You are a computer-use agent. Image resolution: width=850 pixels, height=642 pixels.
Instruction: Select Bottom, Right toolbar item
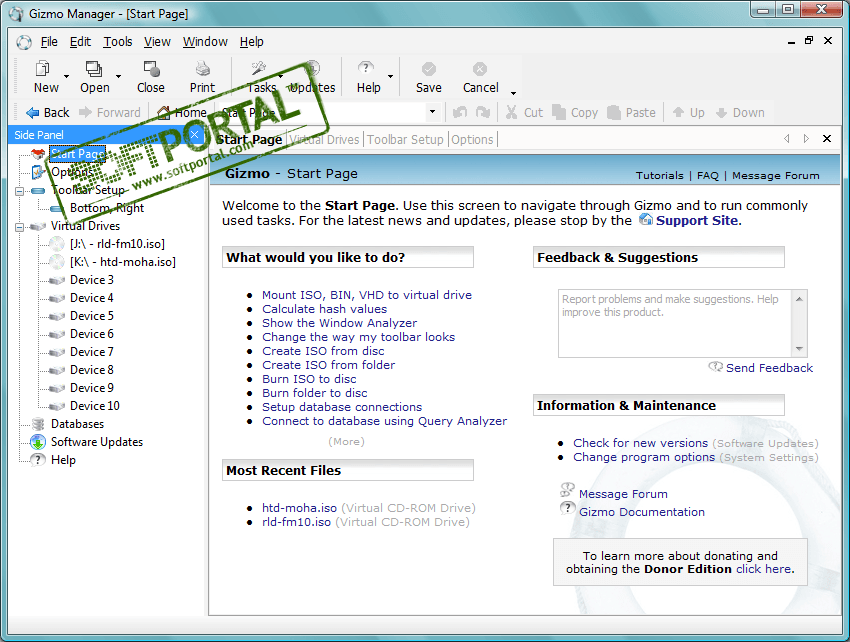107,208
